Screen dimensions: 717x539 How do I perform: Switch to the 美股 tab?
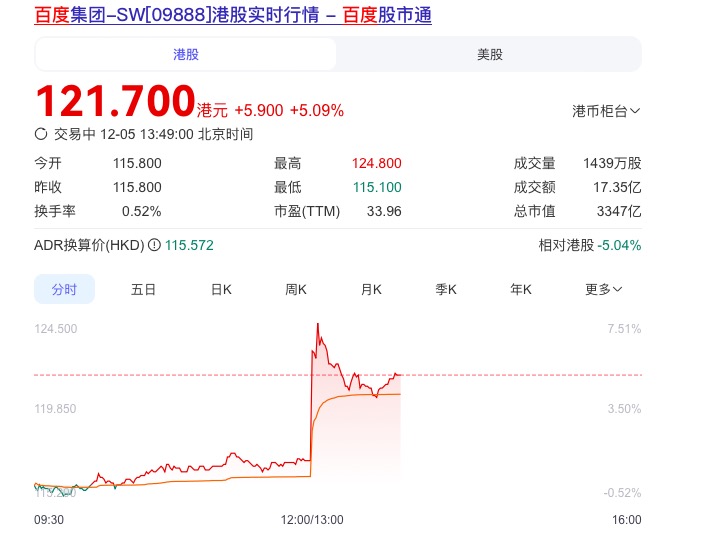[x=489, y=54]
